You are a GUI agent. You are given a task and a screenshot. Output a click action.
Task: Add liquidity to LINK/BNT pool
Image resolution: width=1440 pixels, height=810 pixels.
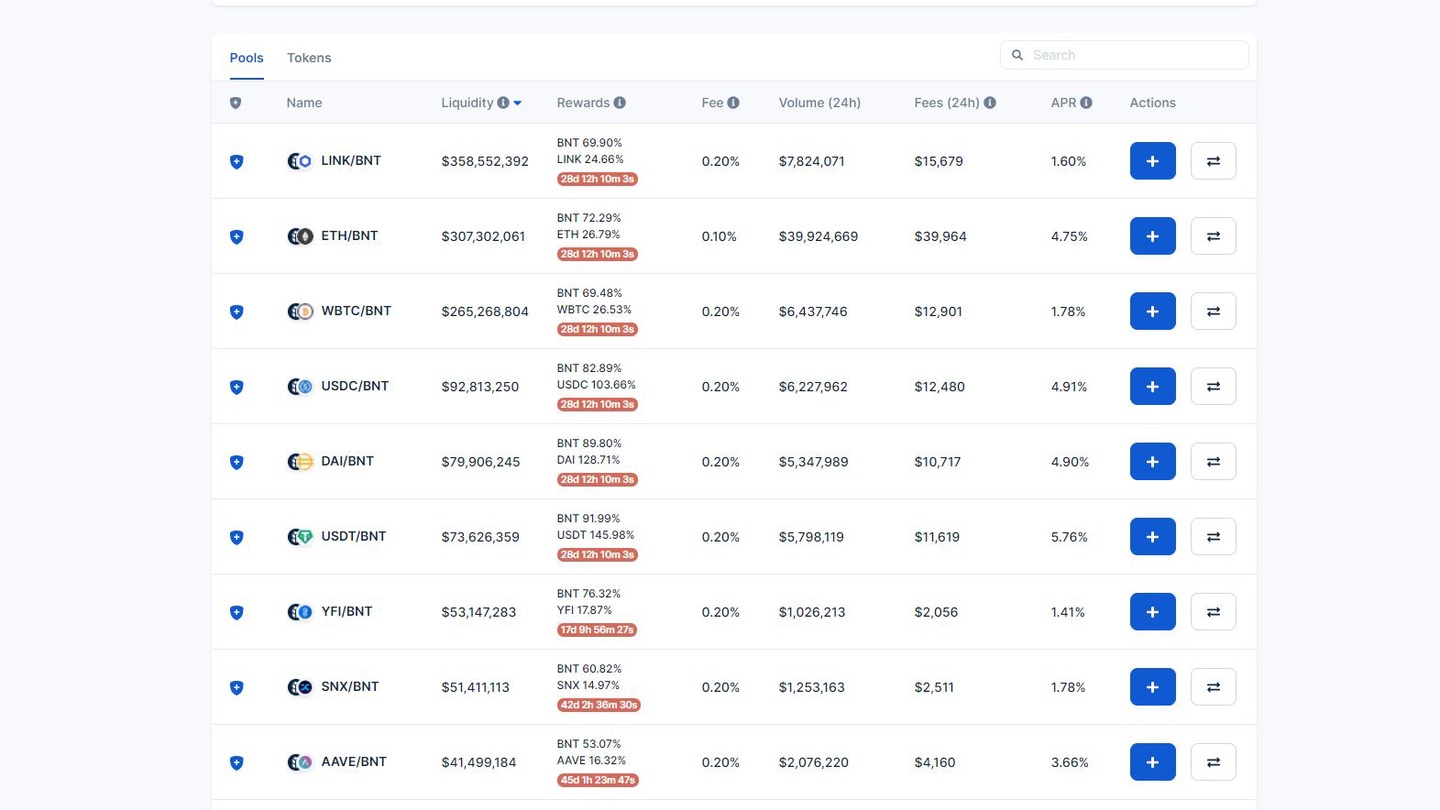pos(1152,161)
